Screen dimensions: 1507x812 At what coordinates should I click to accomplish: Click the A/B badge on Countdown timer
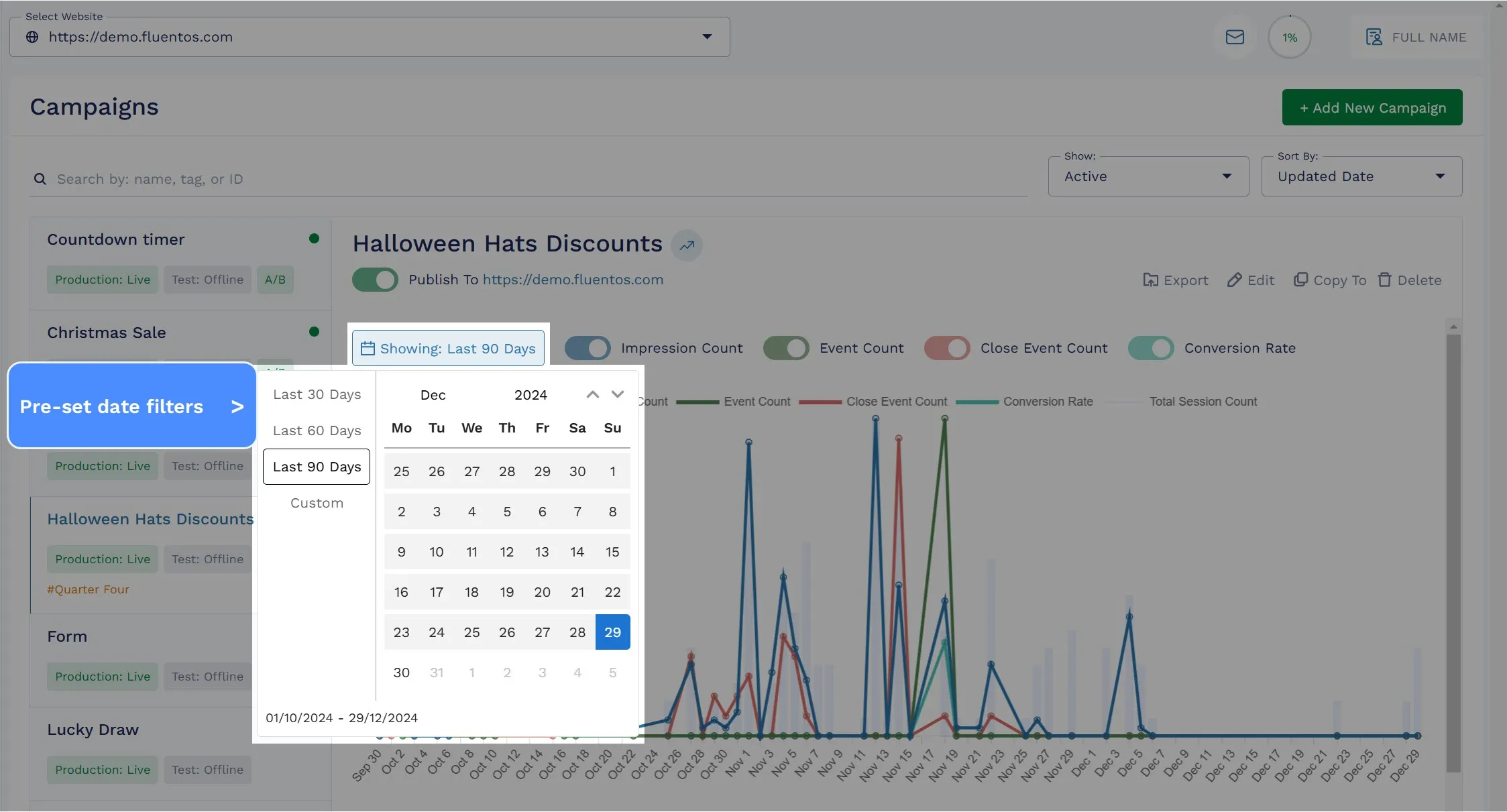click(275, 280)
